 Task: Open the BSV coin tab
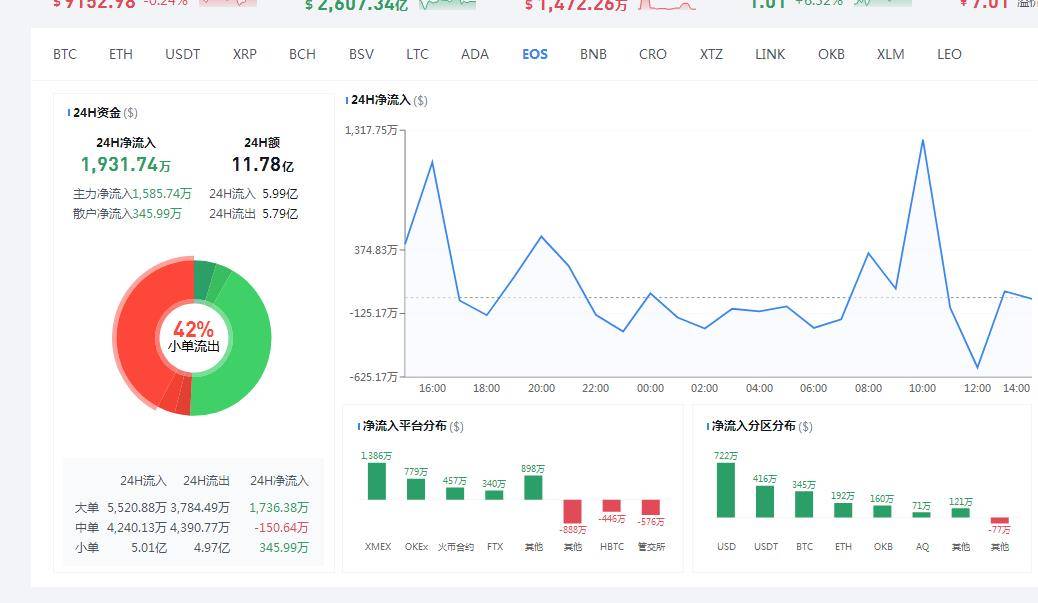(361, 54)
